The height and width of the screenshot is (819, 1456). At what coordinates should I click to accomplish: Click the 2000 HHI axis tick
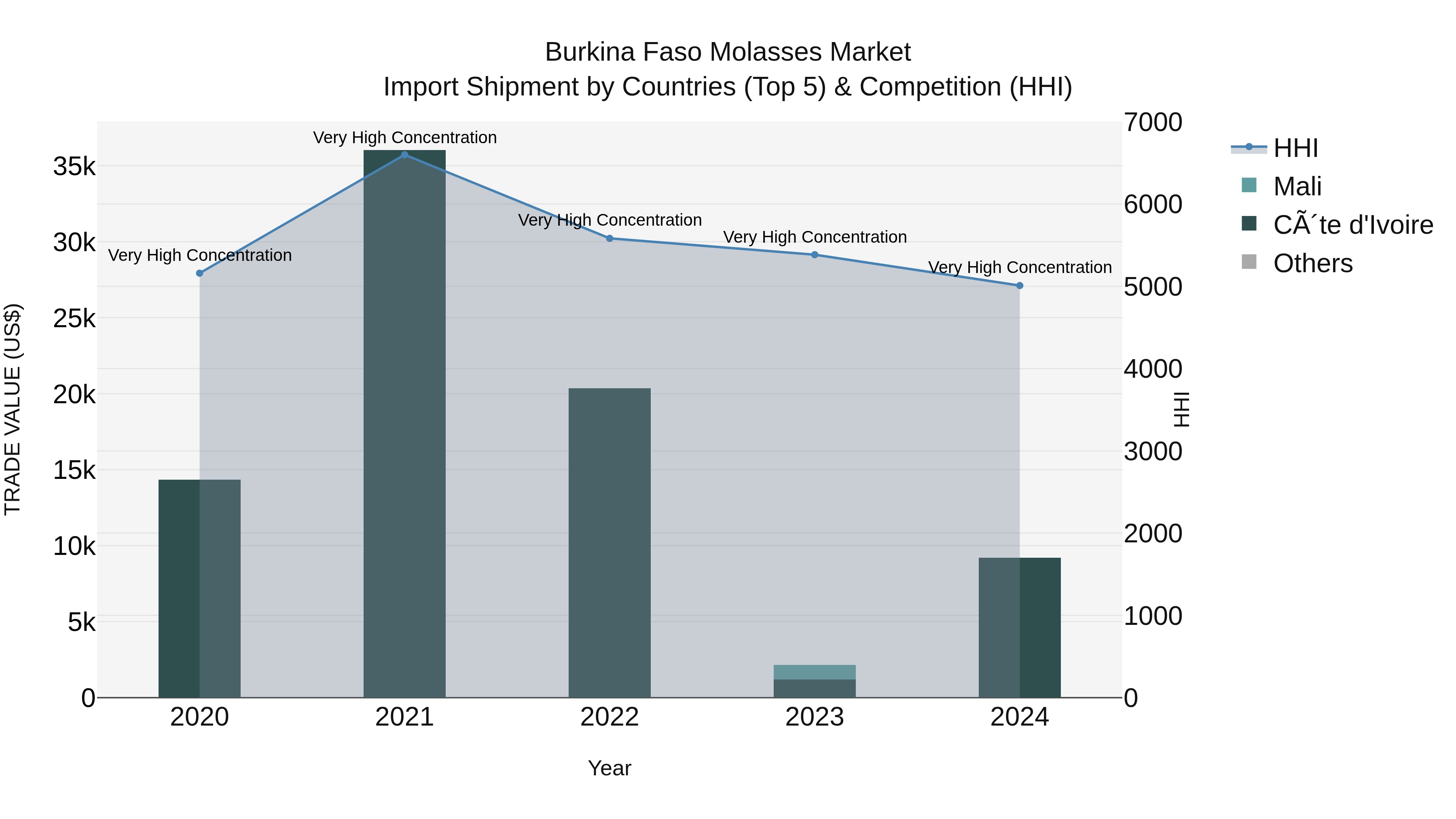pos(1153,533)
